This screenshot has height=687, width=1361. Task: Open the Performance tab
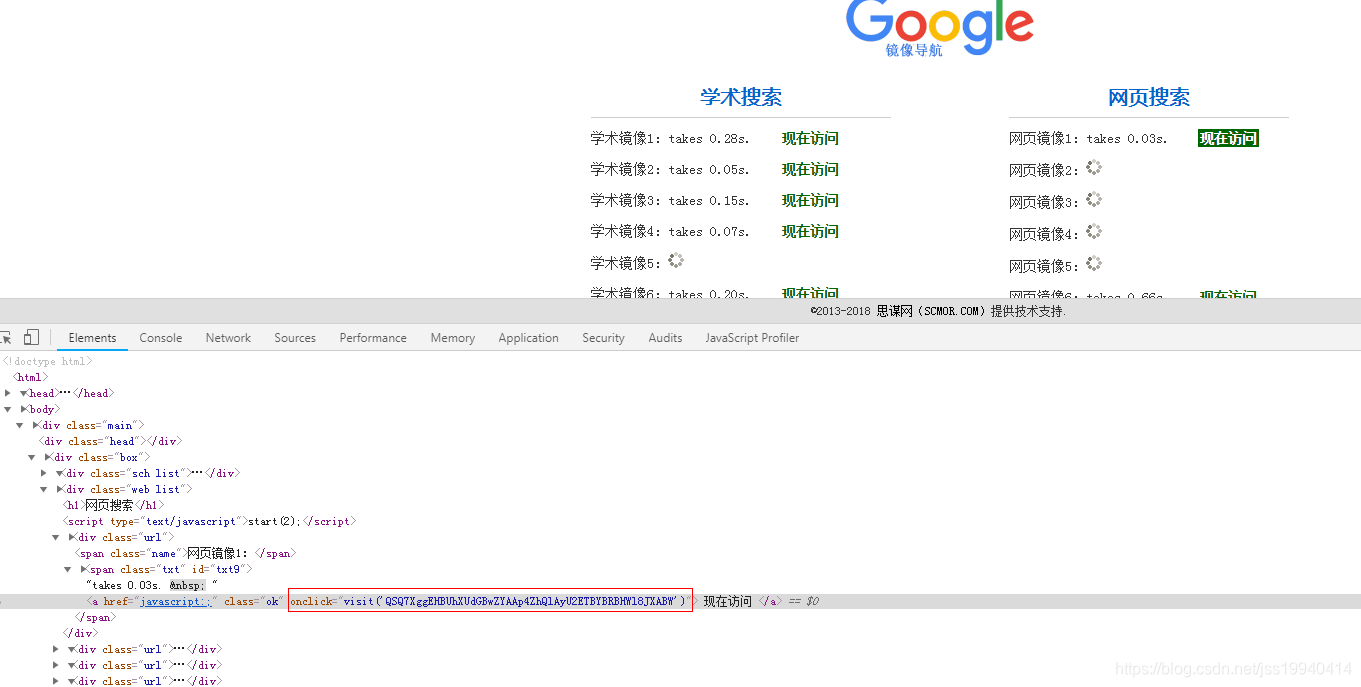click(x=373, y=338)
